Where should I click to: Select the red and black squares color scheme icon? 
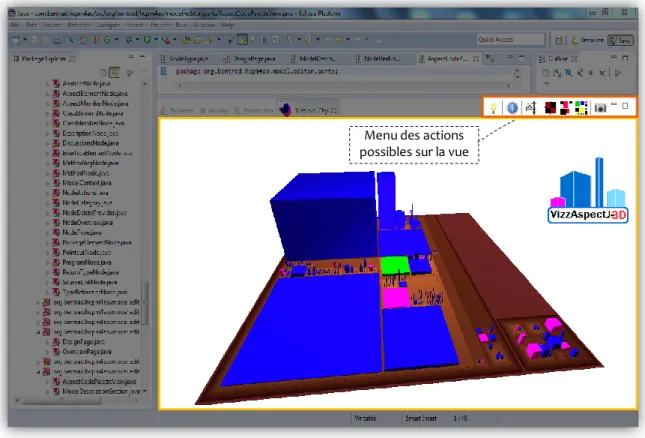[550, 108]
